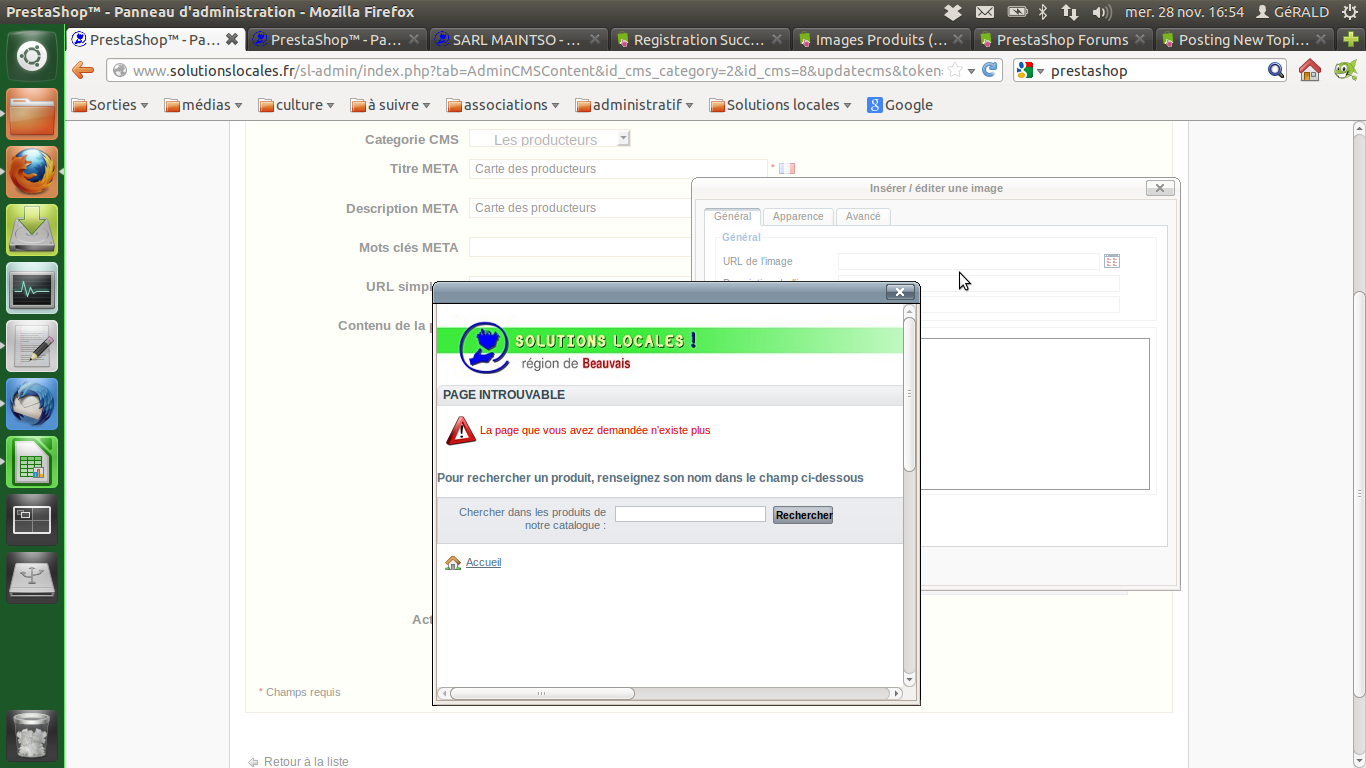Screen dimensions: 1366x768
Task: Open the Ubuntu Dash home launcher
Action: (x=32, y=56)
